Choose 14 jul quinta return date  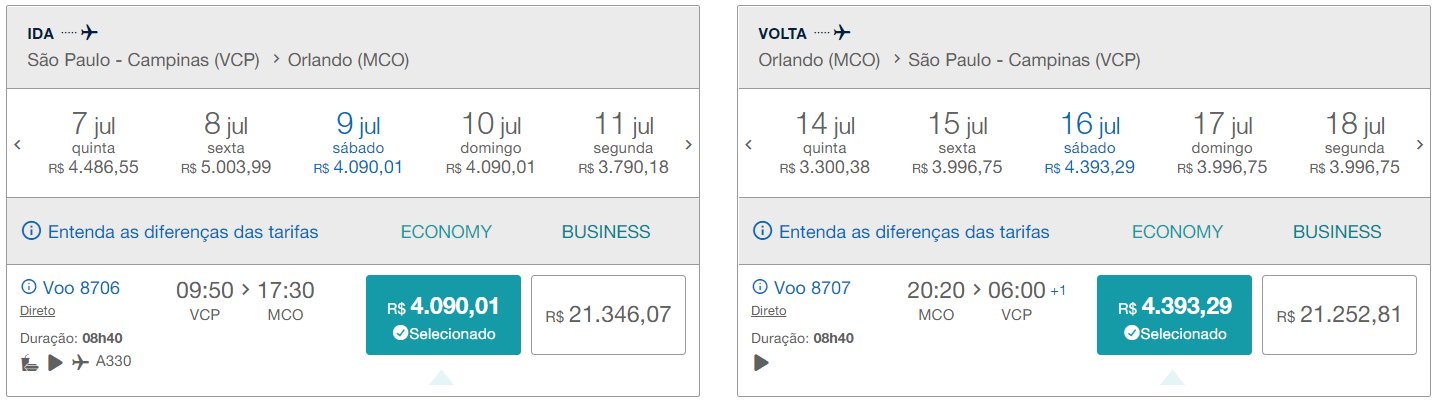(x=825, y=143)
